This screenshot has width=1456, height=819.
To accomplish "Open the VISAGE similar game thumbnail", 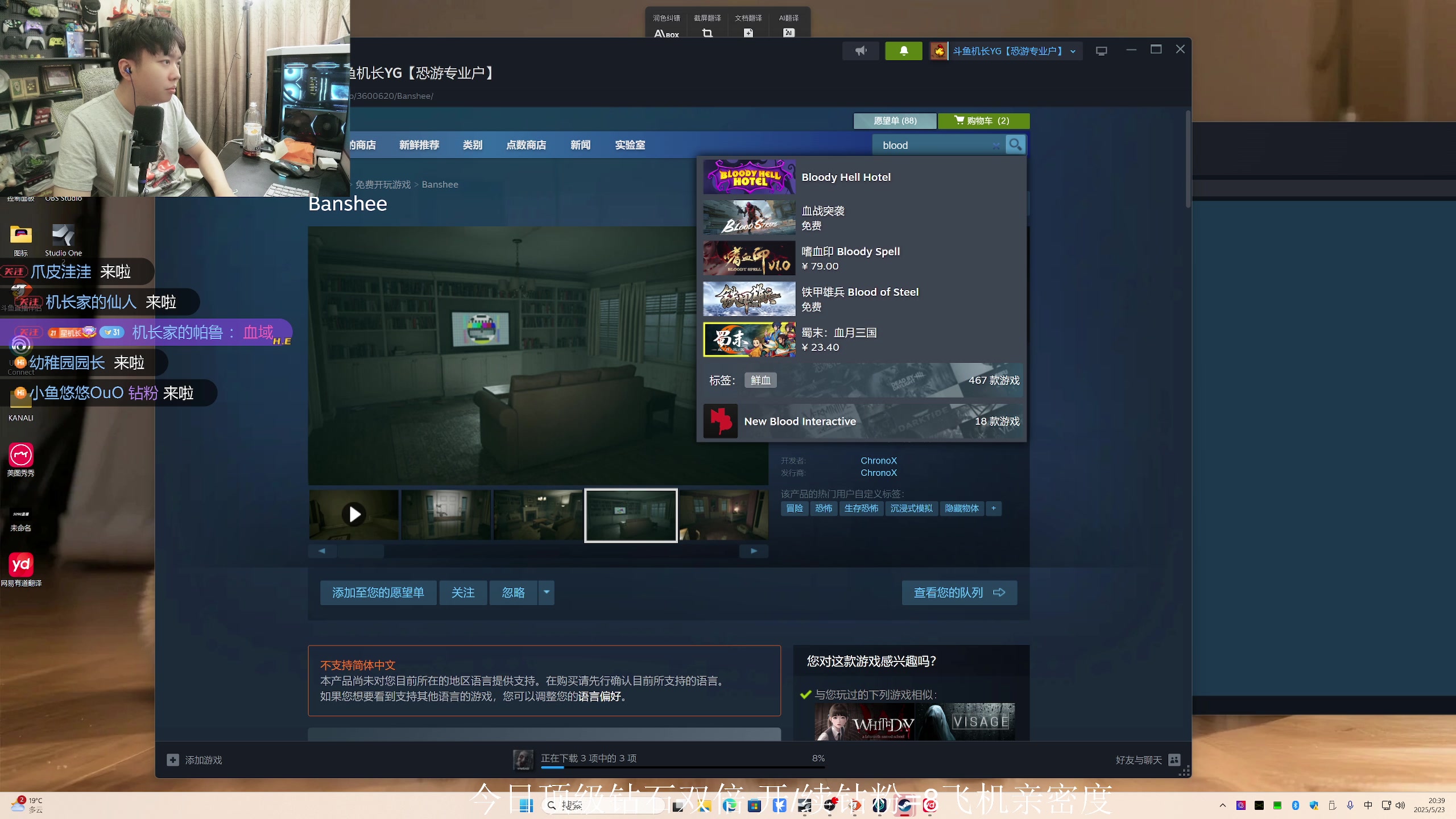I will (x=965, y=721).
